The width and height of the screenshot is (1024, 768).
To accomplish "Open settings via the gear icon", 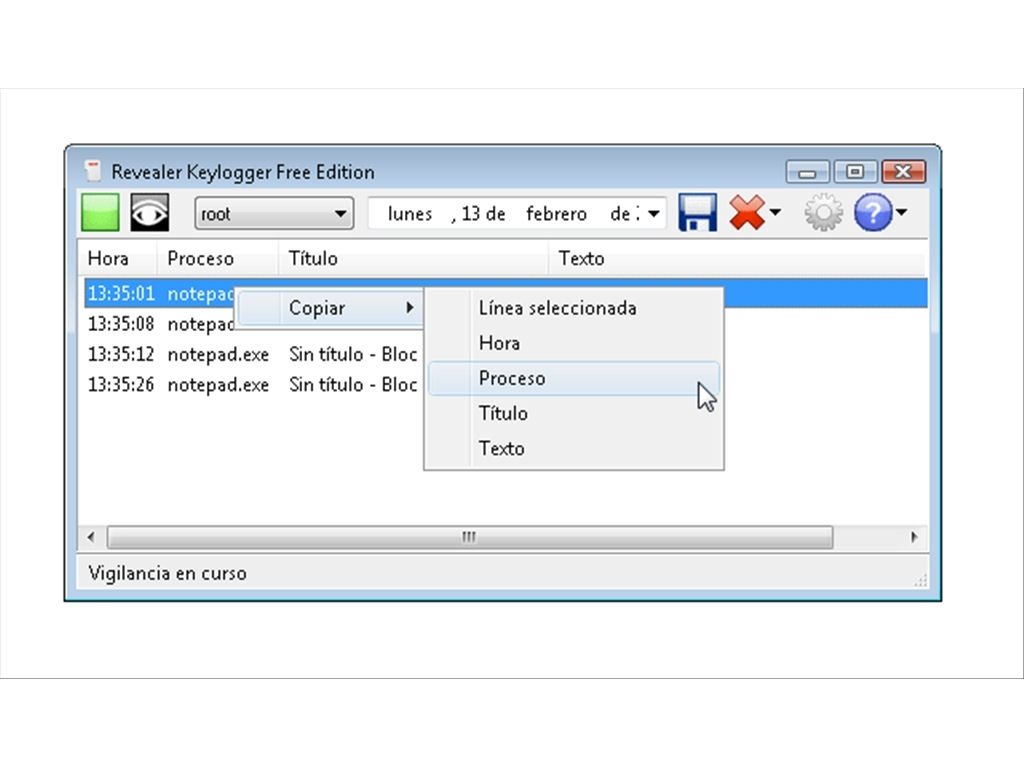I will coord(823,212).
